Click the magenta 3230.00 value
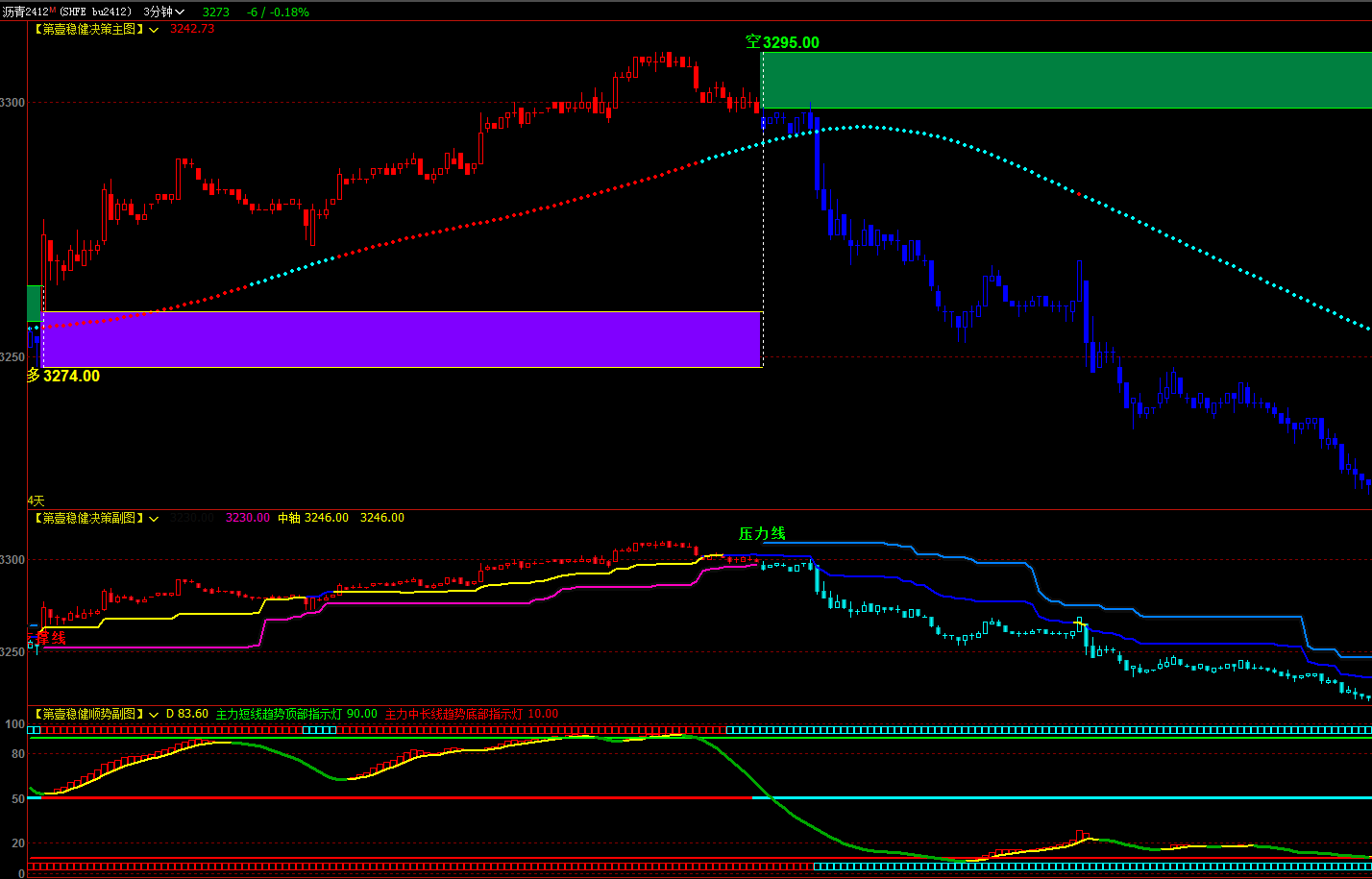This screenshot has width=1372, height=879. pyautogui.click(x=248, y=518)
